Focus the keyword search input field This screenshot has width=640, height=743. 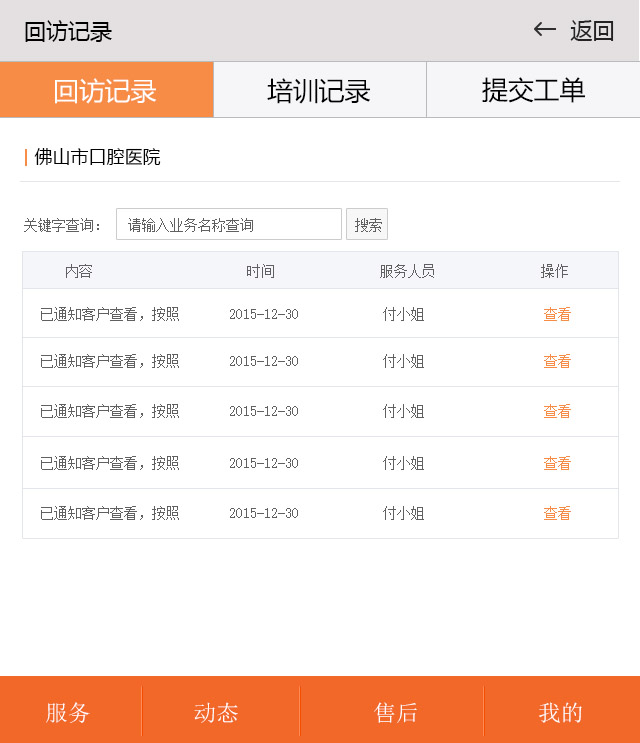[228, 225]
